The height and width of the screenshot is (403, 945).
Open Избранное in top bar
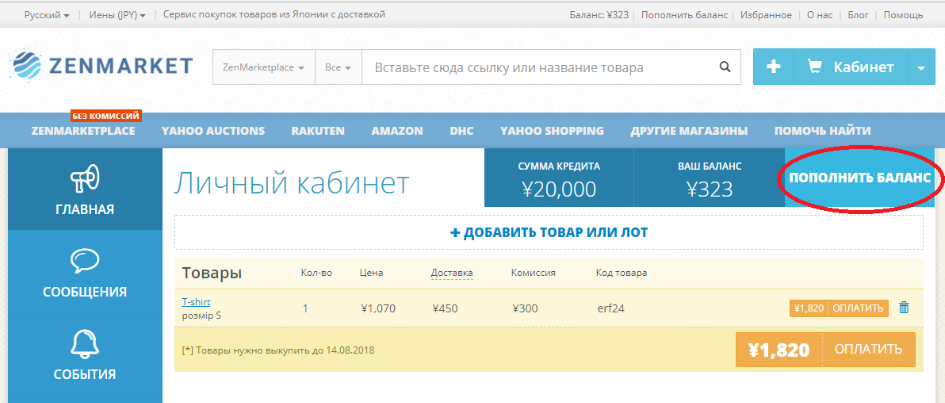(x=766, y=14)
